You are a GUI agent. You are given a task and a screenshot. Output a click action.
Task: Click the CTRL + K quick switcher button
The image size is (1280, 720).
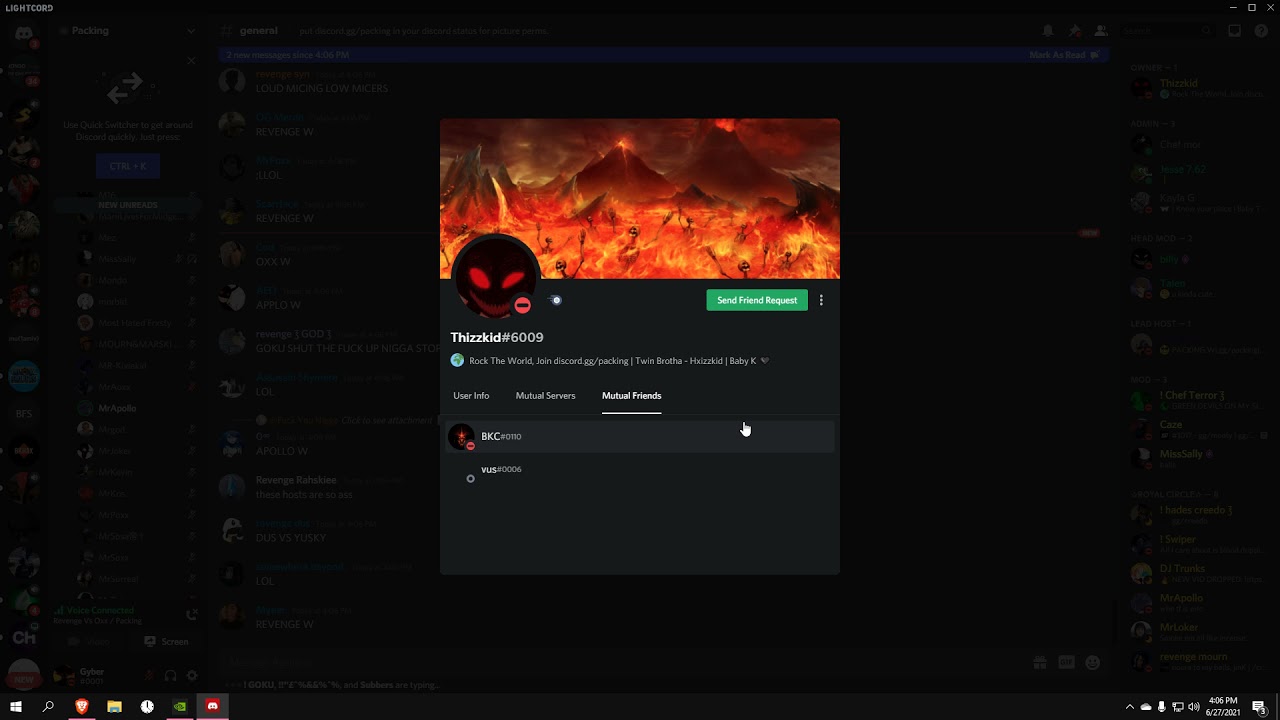click(128, 166)
